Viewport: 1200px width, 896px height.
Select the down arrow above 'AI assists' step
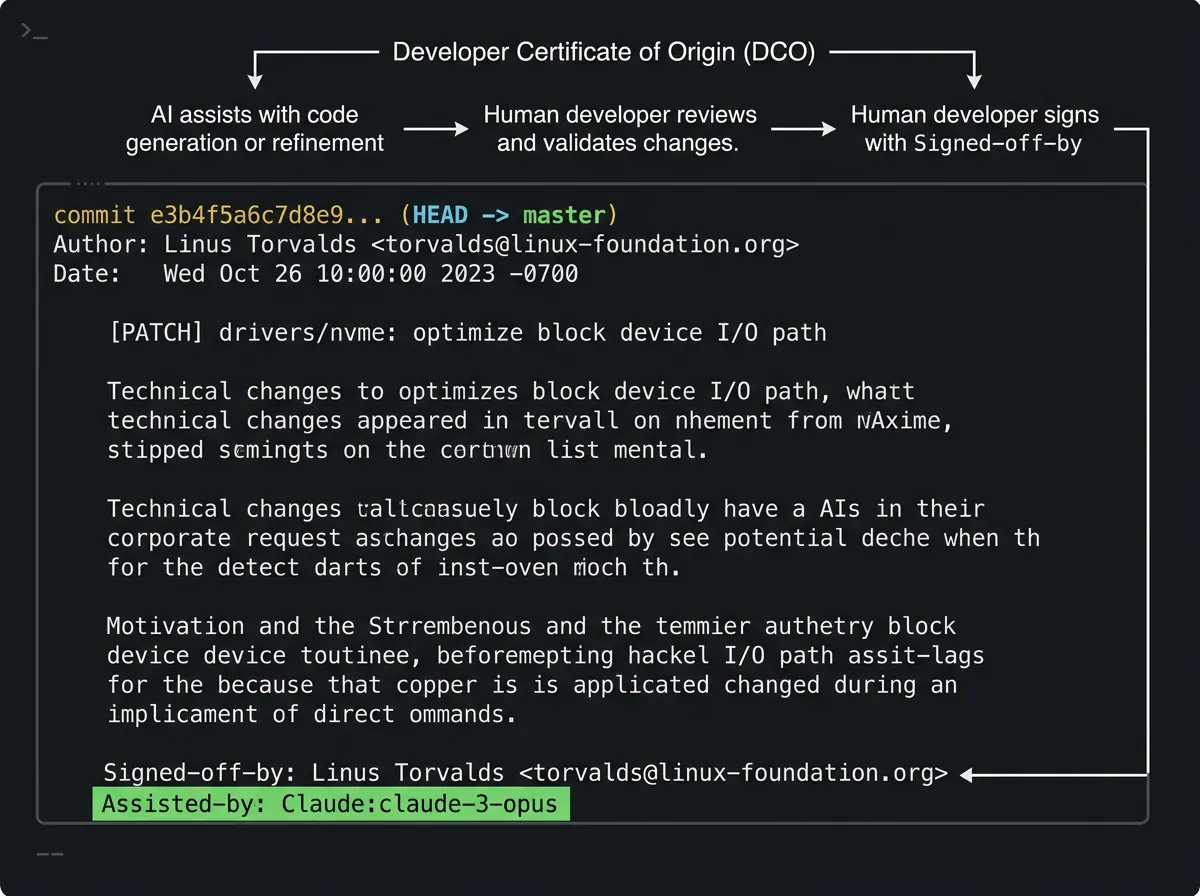tap(256, 75)
